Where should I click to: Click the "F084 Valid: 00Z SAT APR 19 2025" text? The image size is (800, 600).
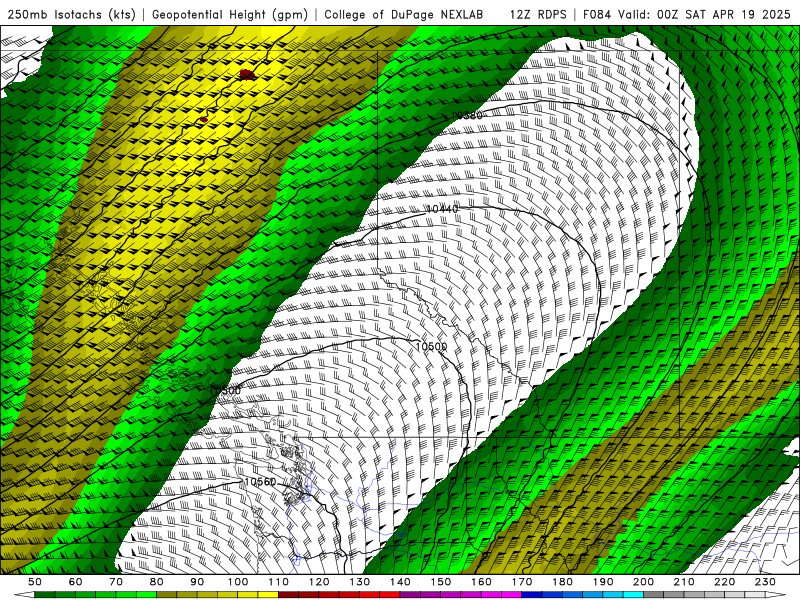(687, 15)
